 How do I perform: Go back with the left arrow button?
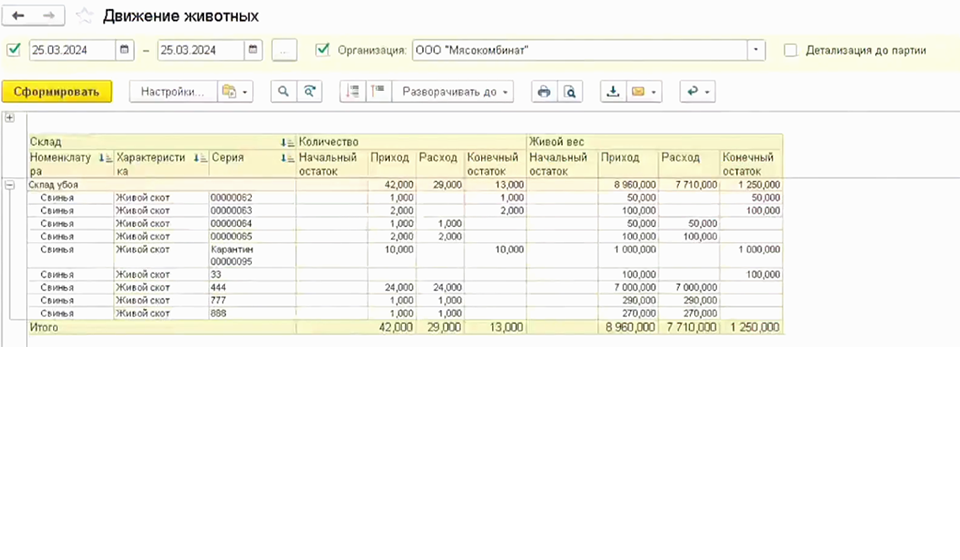pos(18,16)
